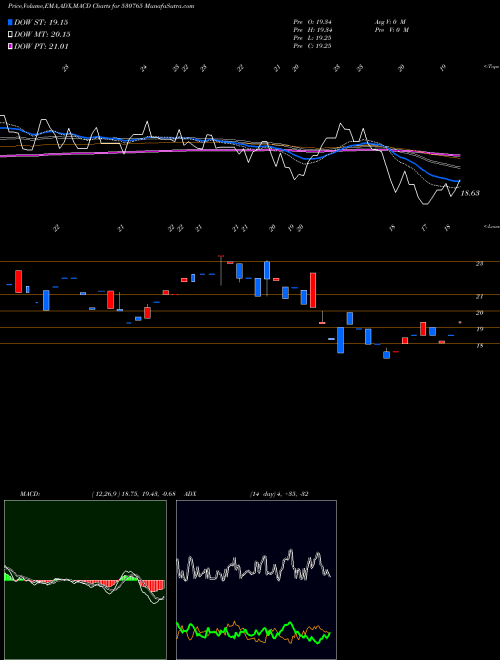Click the 'Pre O: 19.34' value
The width and height of the screenshot is (500, 660).
[312, 22]
